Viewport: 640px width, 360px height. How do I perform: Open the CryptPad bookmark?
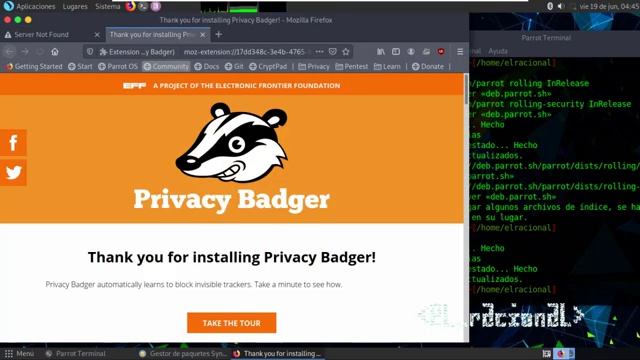(x=268, y=67)
